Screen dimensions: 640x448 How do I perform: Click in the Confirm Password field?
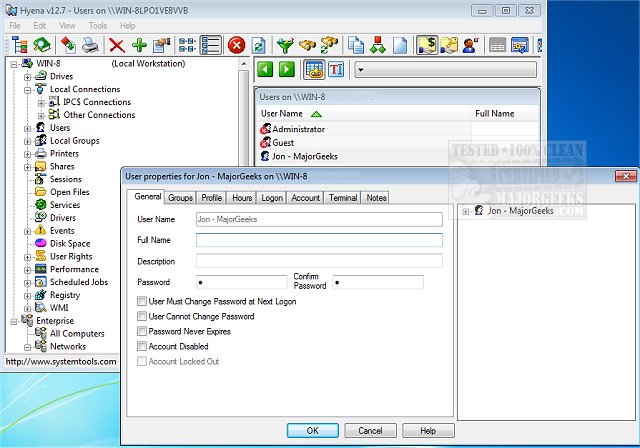[x=378, y=282]
